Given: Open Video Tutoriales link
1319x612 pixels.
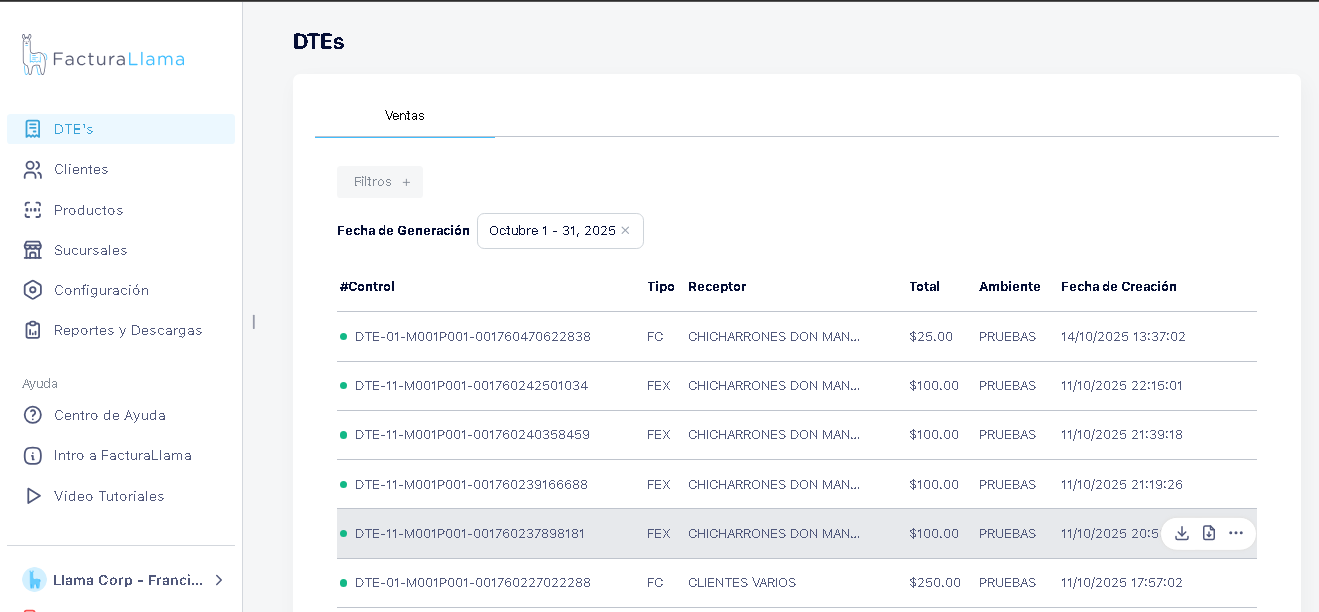Looking at the screenshot, I should click(108, 496).
